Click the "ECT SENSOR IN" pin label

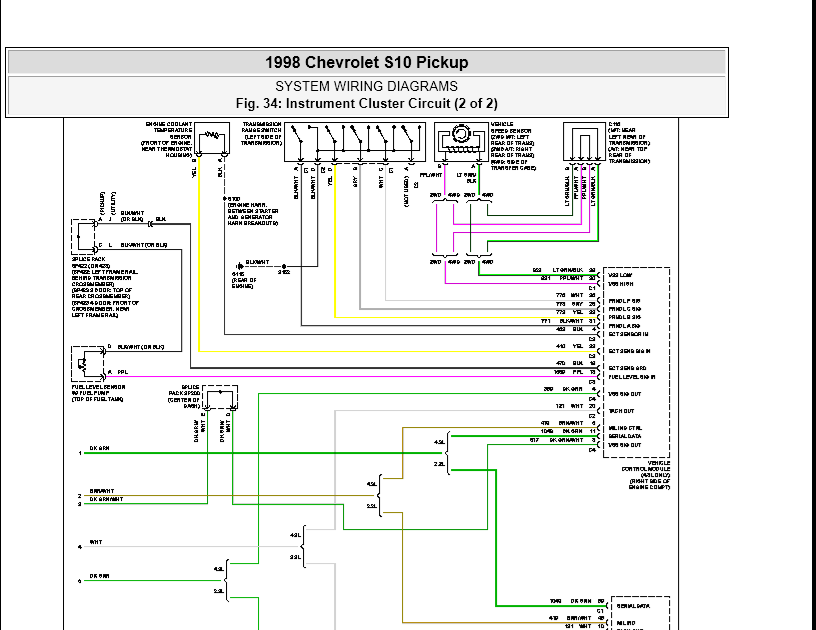[629, 335]
